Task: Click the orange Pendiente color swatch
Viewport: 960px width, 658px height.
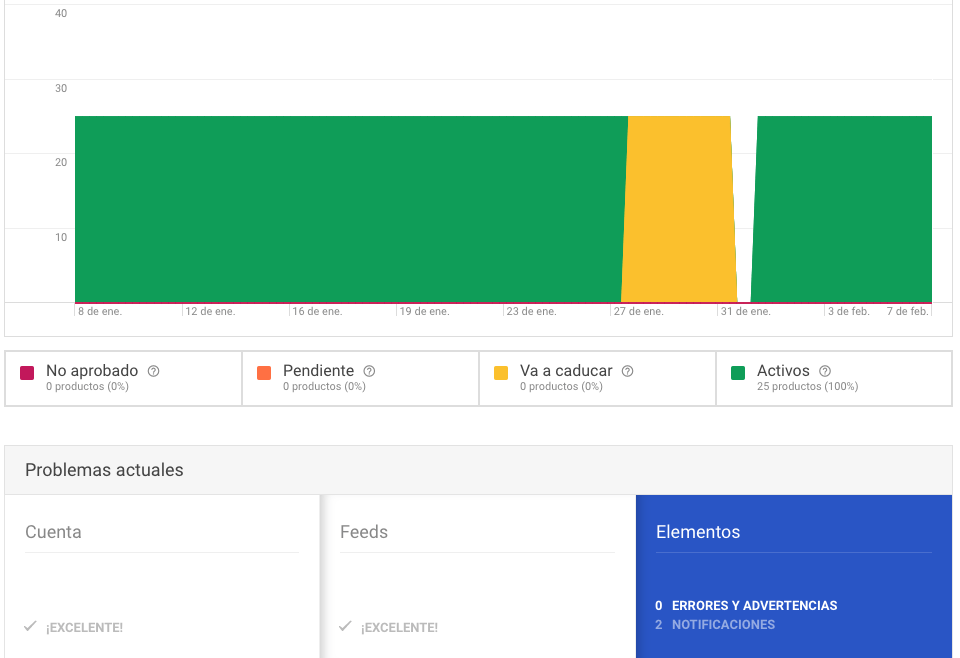Action: click(x=264, y=373)
